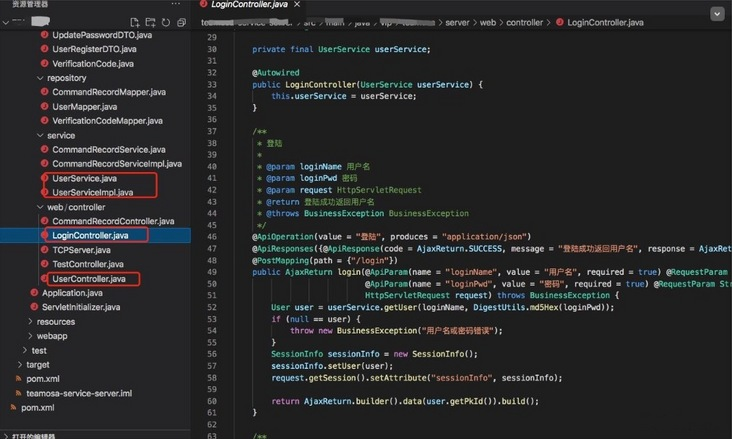Collapse the service folder
732x439 pixels.
40,135
